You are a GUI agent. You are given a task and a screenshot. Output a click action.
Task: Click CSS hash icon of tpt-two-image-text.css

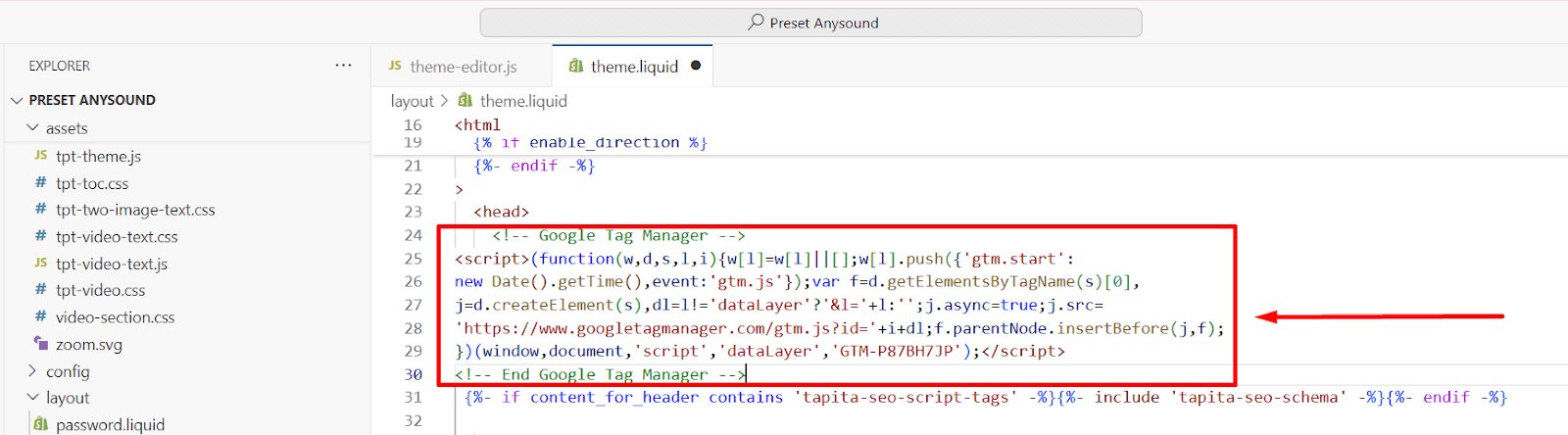40,209
